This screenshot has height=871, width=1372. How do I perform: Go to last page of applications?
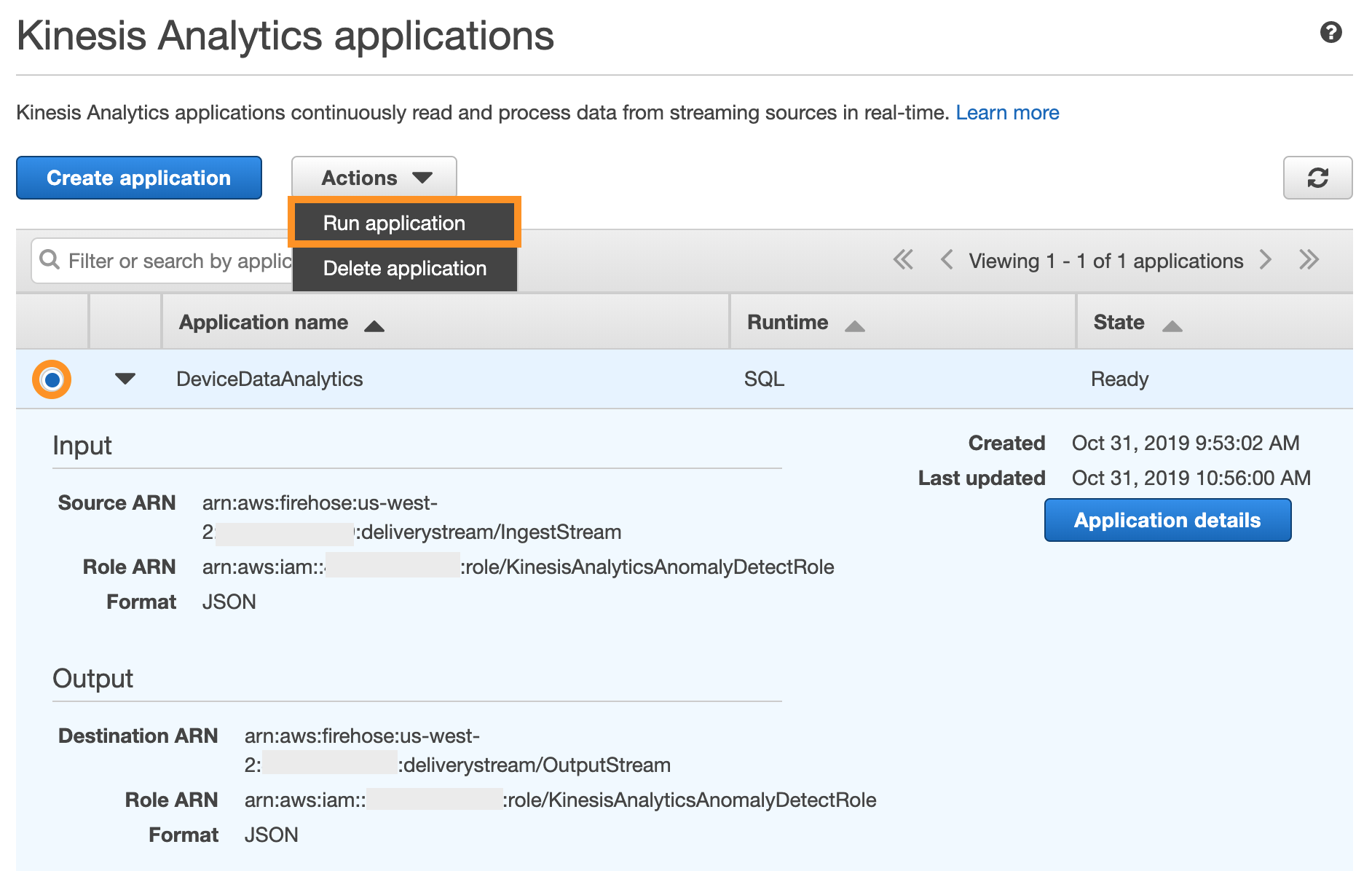(x=1309, y=260)
